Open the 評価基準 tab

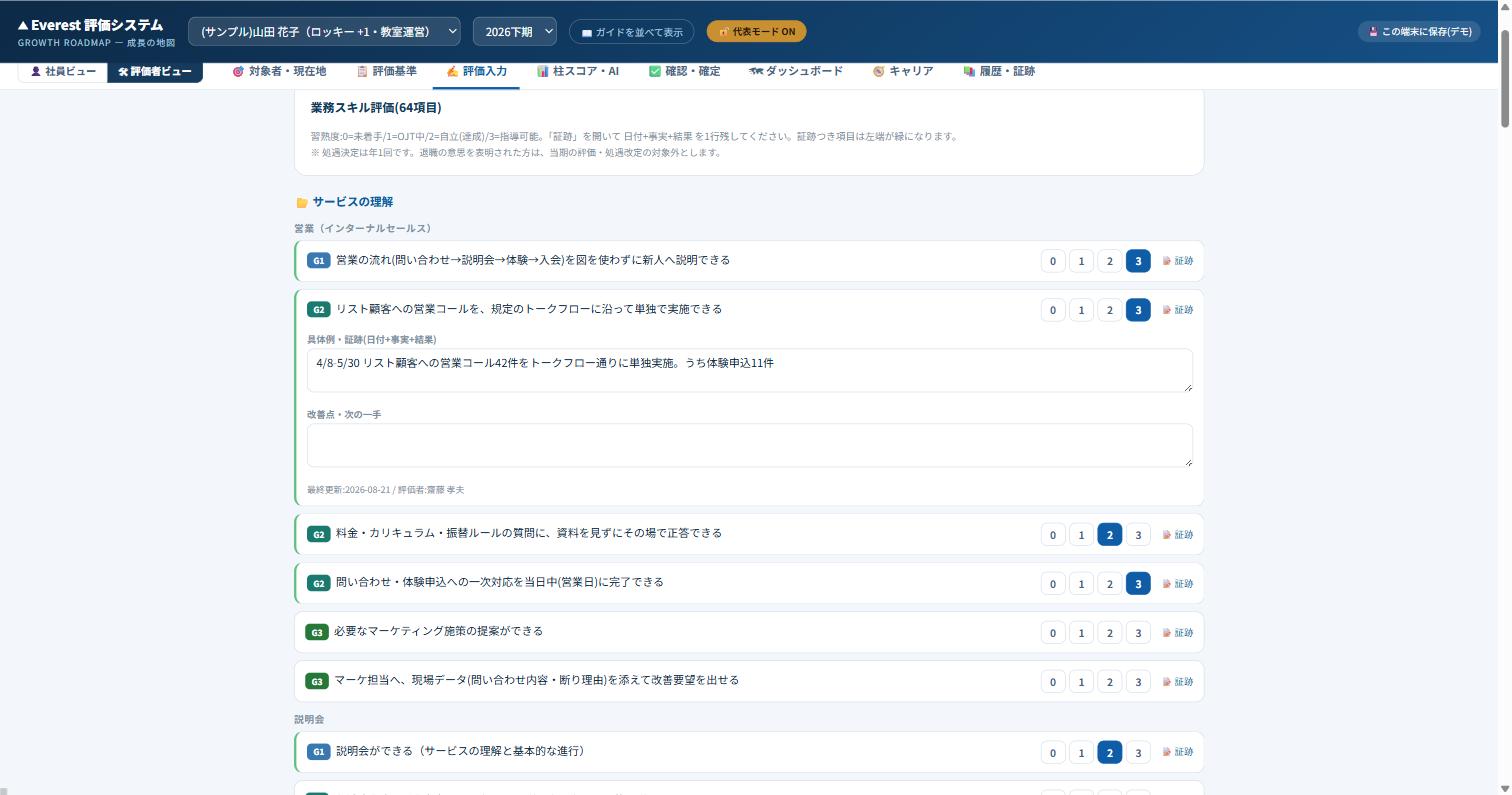coord(387,72)
